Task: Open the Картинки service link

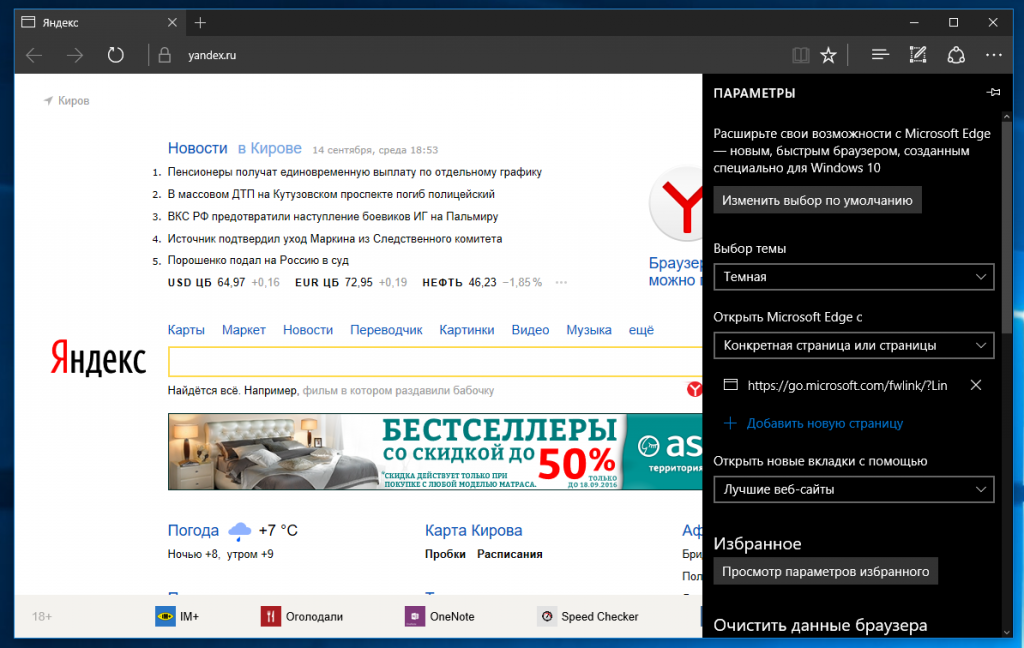Action: pyautogui.click(x=466, y=330)
